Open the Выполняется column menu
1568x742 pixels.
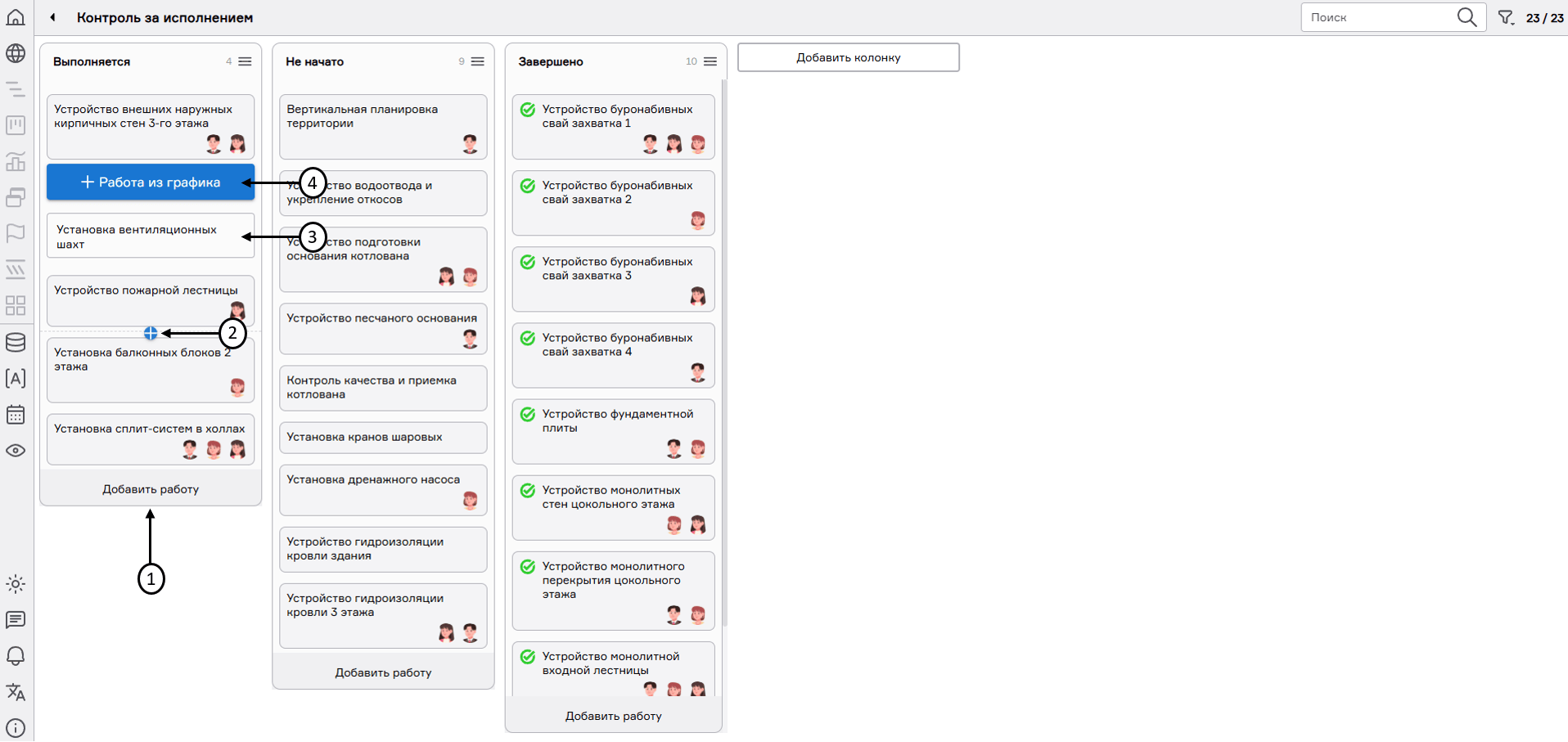point(245,61)
